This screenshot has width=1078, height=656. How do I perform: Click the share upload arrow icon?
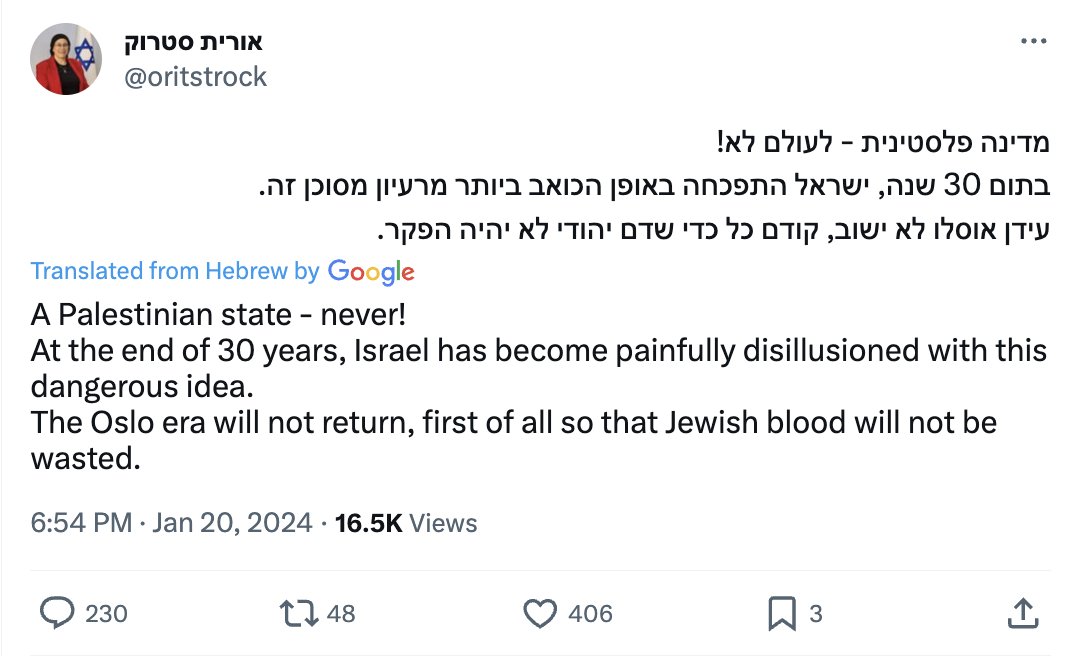pyautogui.click(x=1022, y=613)
